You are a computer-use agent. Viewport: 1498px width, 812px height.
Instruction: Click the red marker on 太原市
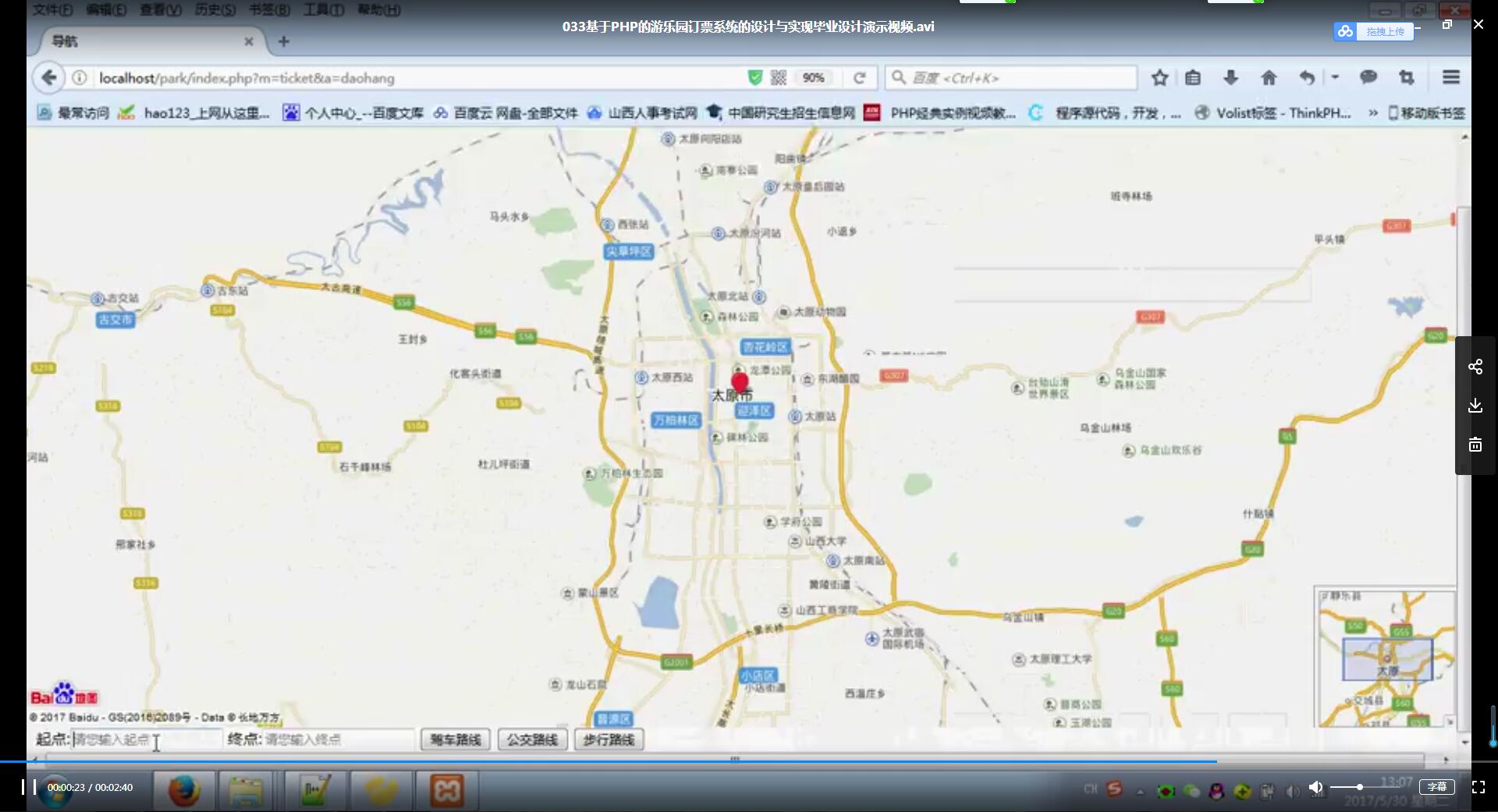(x=740, y=382)
